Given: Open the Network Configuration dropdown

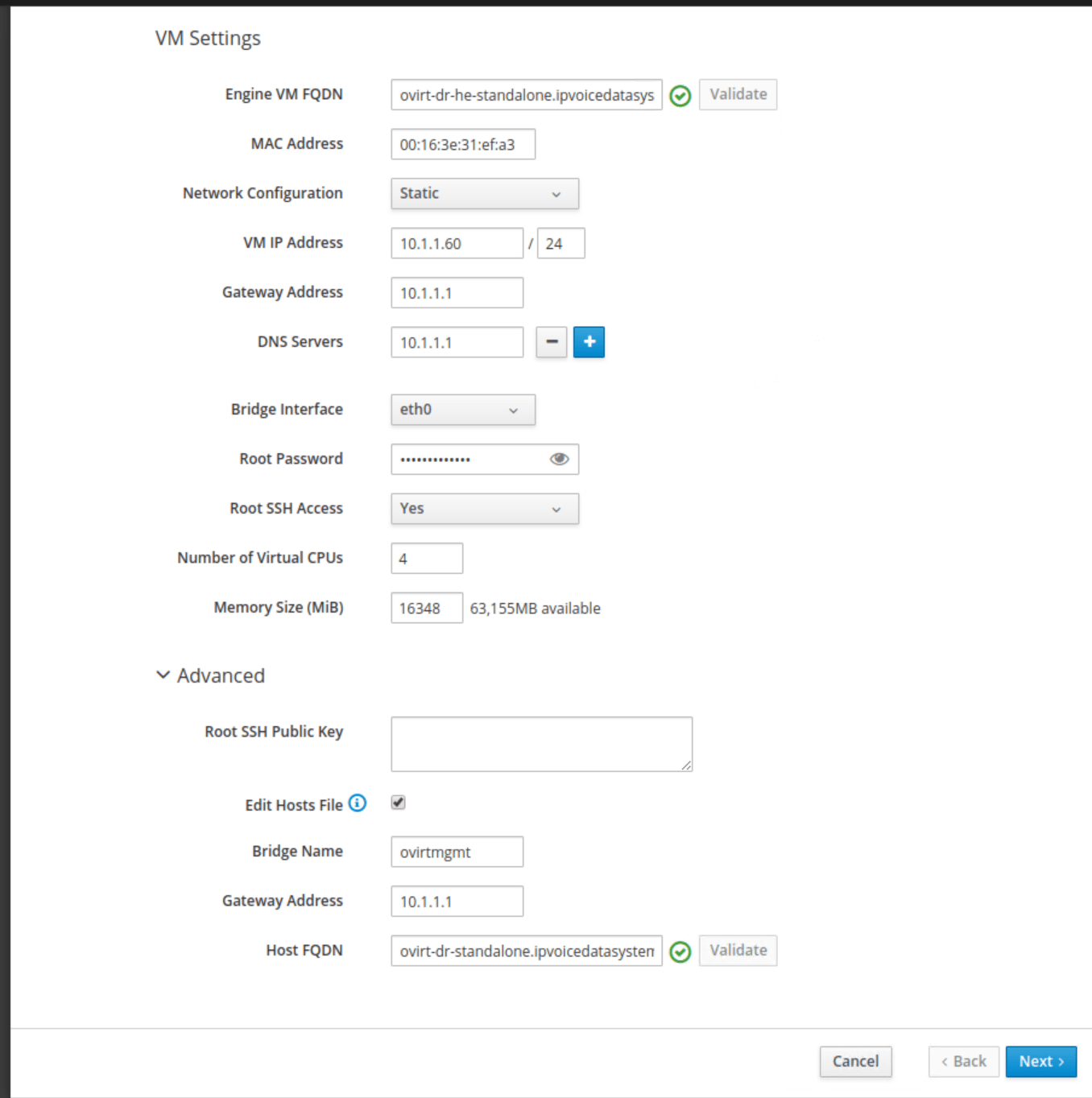Looking at the screenshot, I should coord(484,194).
